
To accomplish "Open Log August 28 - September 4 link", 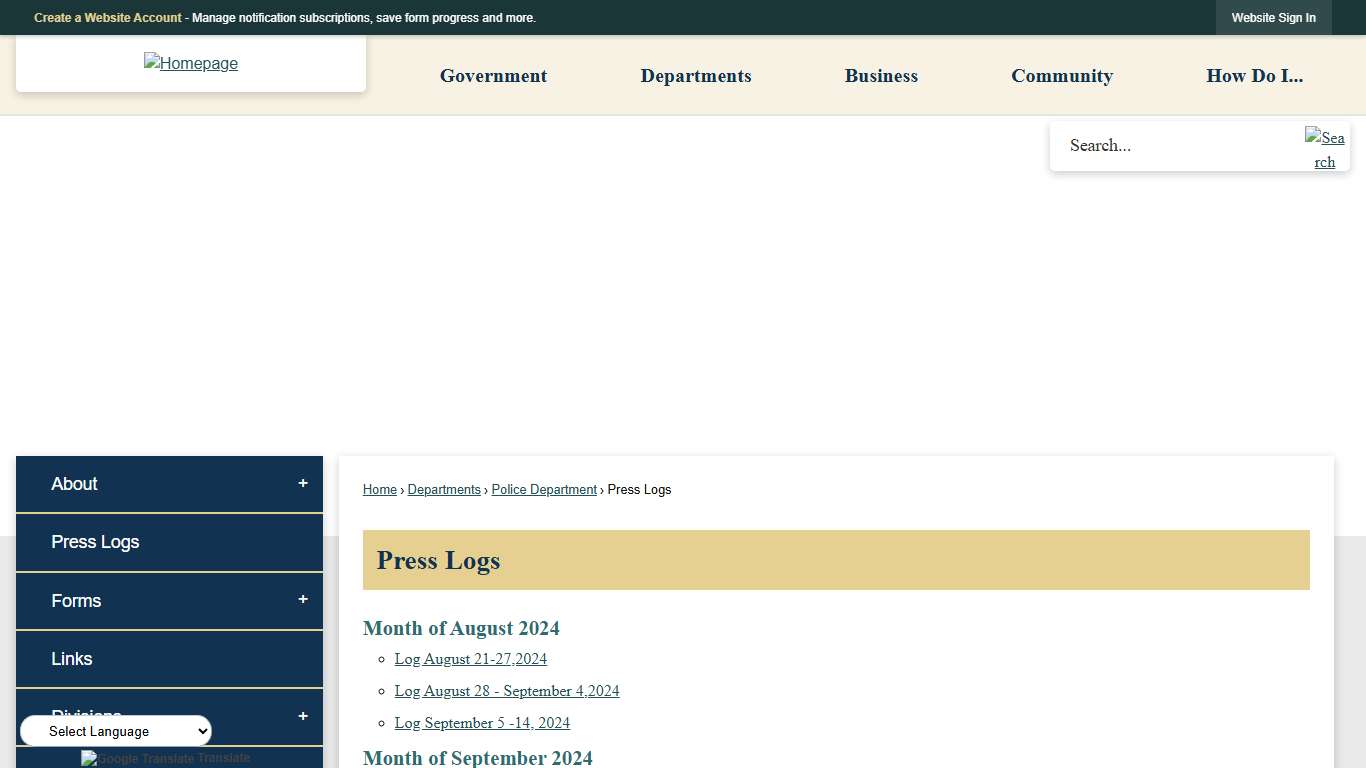I will pos(506,691).
